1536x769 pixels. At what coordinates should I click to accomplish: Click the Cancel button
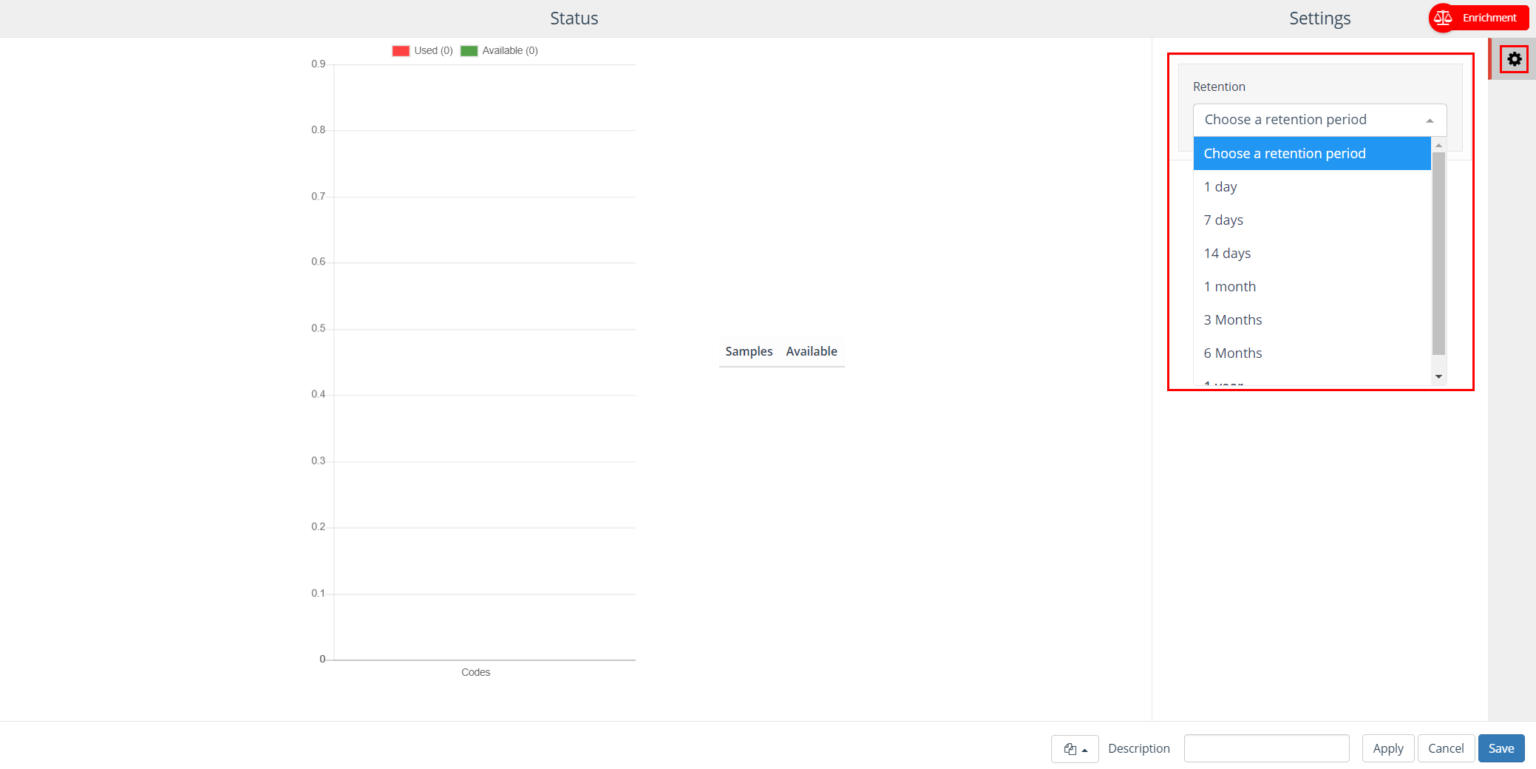pyautogui.click(x=1445, y=748)
